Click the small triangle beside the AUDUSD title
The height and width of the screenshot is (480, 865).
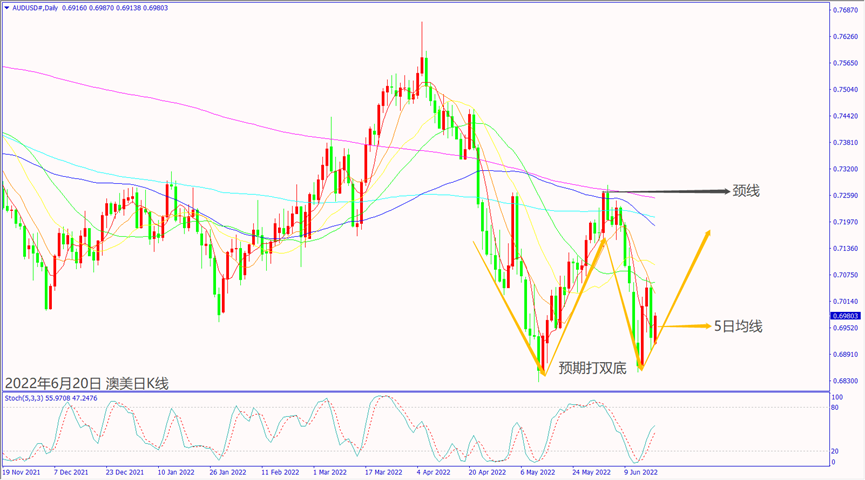tap(7, 7)
